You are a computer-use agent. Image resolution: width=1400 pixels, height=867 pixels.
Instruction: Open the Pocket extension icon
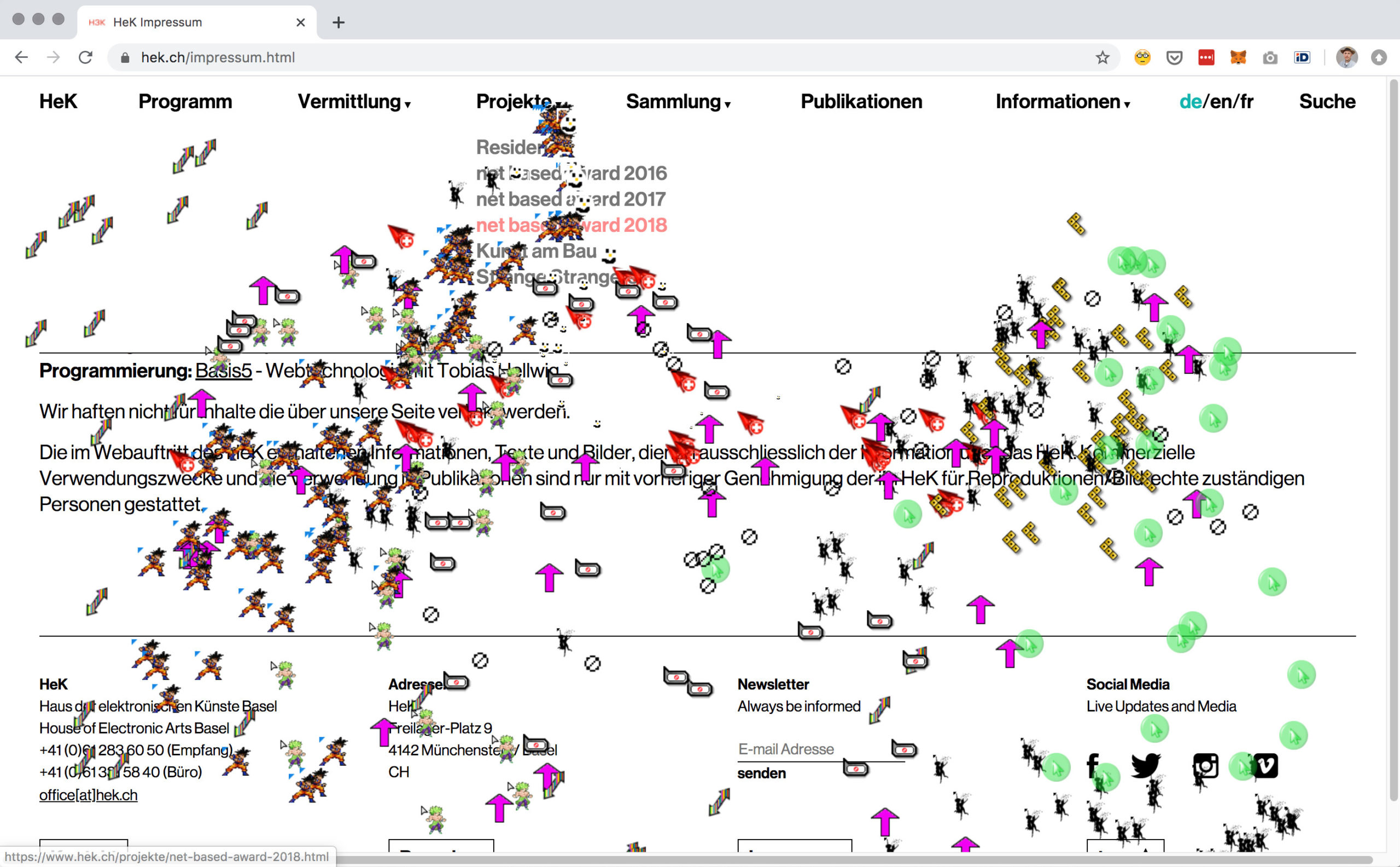(x=1174, y=57)
